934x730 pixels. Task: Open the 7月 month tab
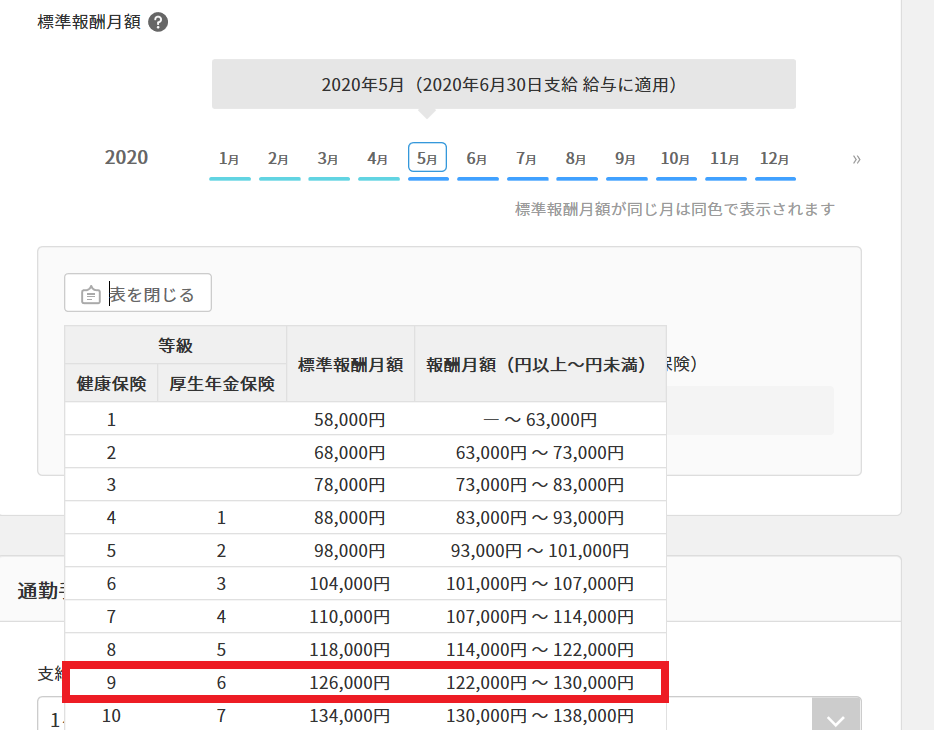pyautogui.click(x=527, y=158)
